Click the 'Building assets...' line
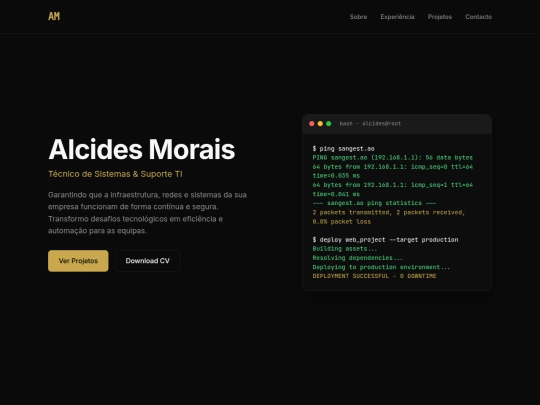540x405 pixels. click(x=345, y=248)
